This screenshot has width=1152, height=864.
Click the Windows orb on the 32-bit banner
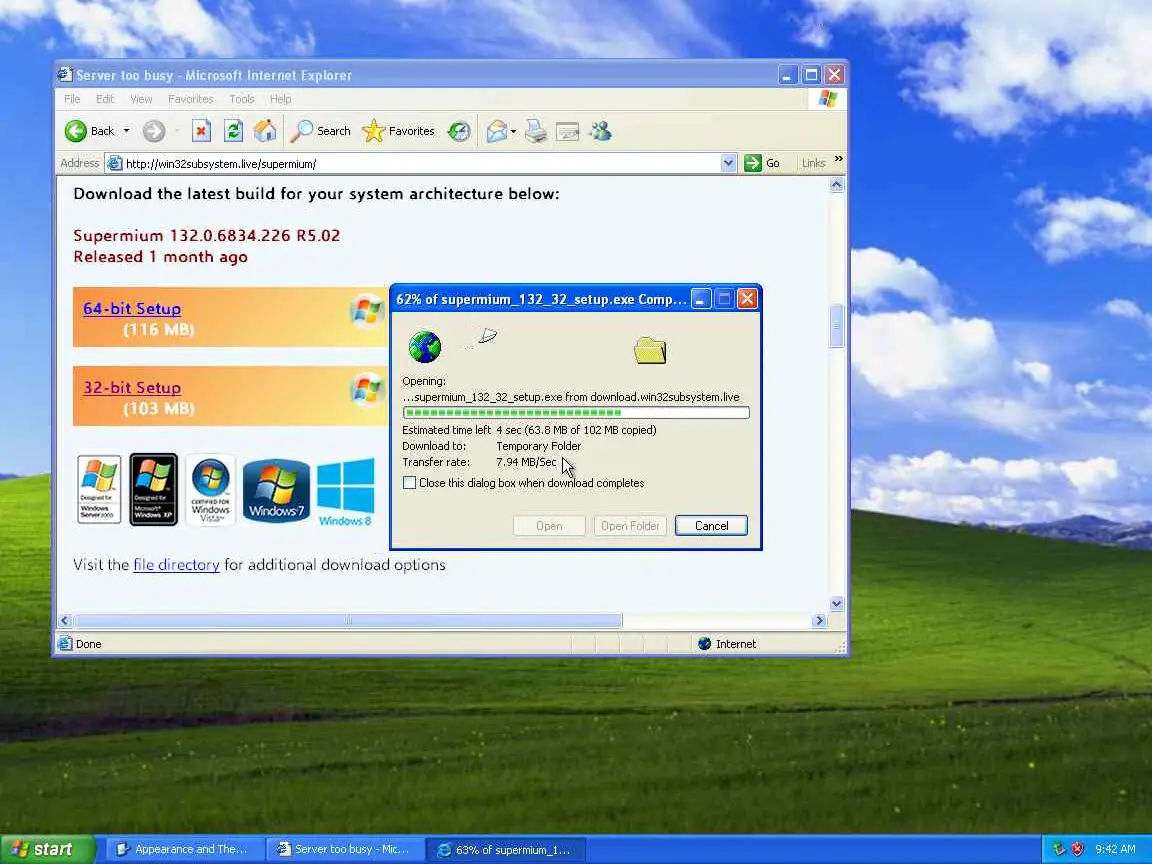coord(367,389)
